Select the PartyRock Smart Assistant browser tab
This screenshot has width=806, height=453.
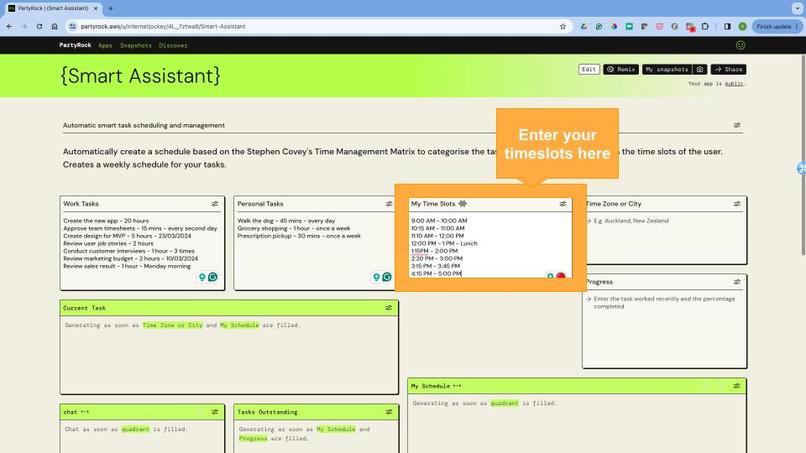pyautogui.click(x=53, y=8)
